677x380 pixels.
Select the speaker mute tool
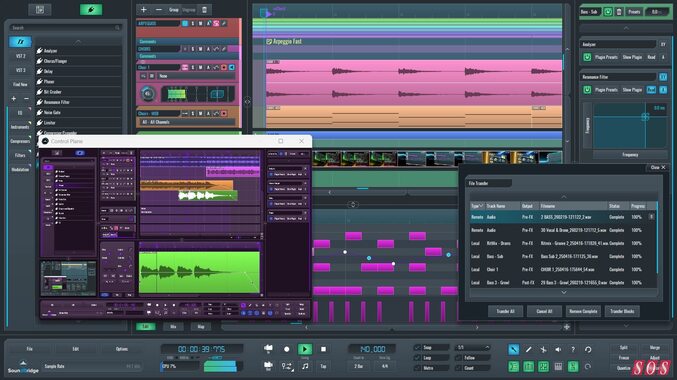click(x=558, y=349)
